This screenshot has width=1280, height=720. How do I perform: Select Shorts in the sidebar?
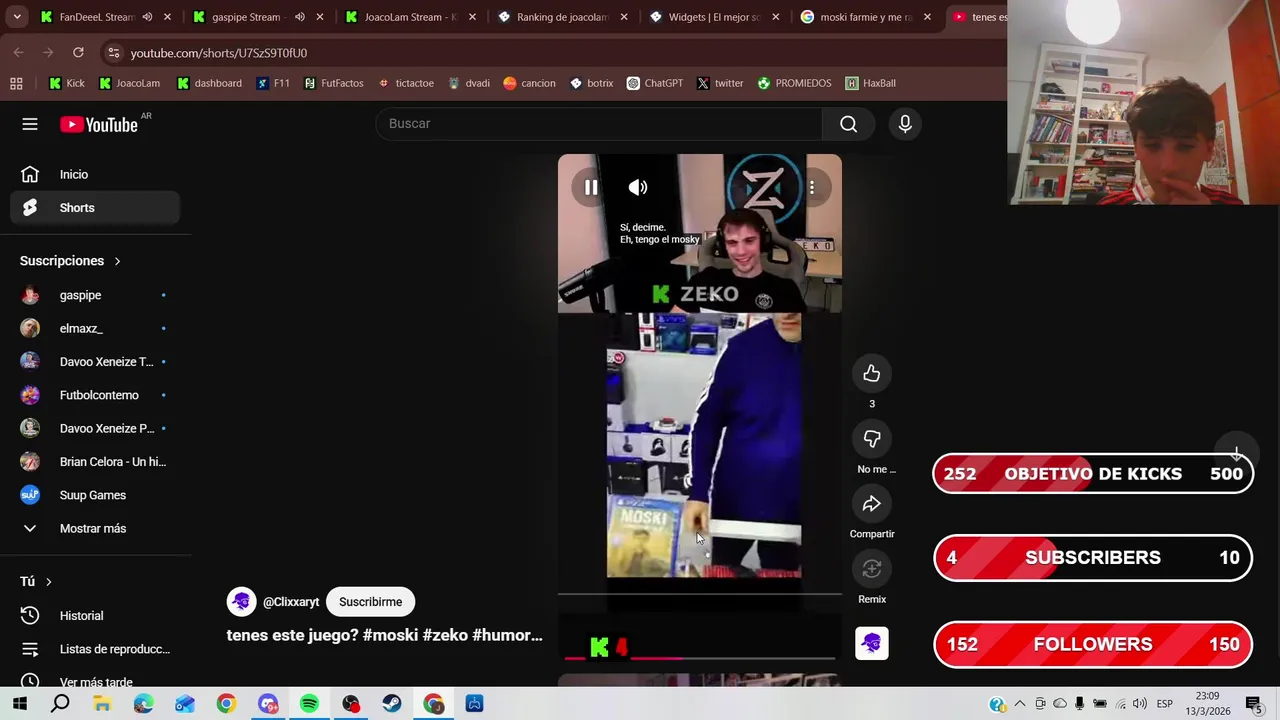pos(96,208)
